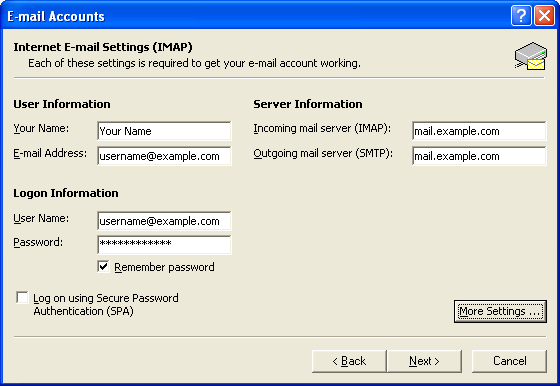This screenshot has height=386, width=560.
Task: Click the E-mail Address input field
Action: click(x=164, y=156)
